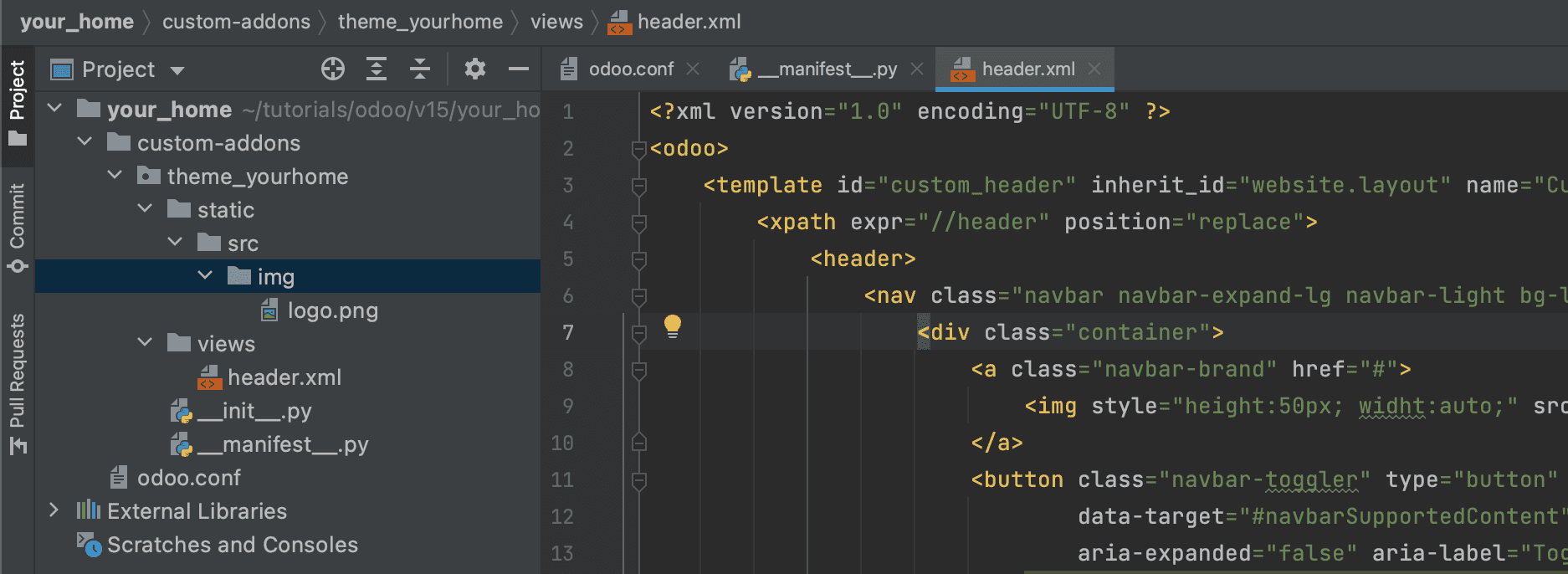Open the Project view dropdown
This screenshot has width=1568, height=574.
tap(177, 70)
